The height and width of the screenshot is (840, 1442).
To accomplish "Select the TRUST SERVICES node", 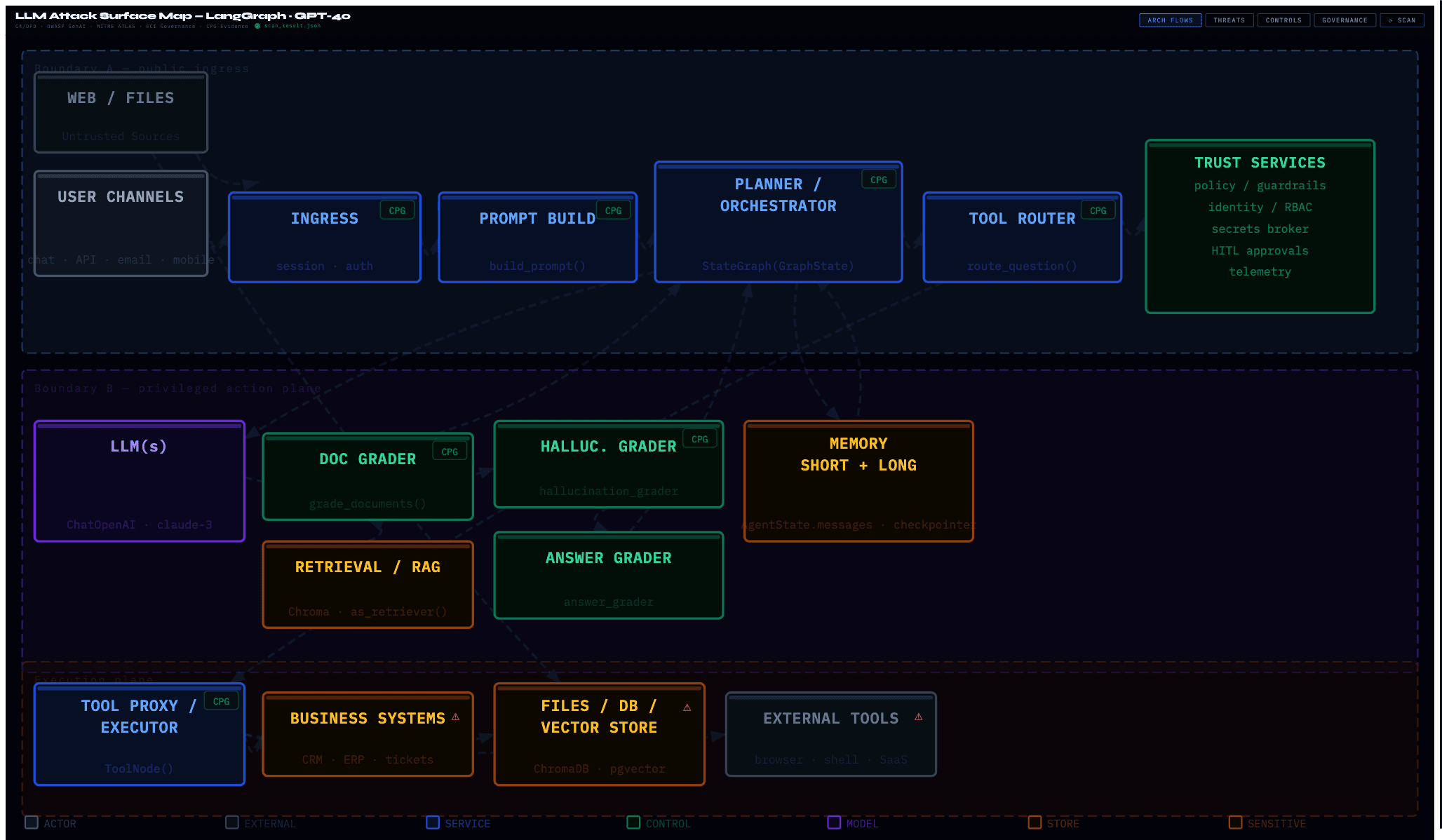I will coord(1260,226).
